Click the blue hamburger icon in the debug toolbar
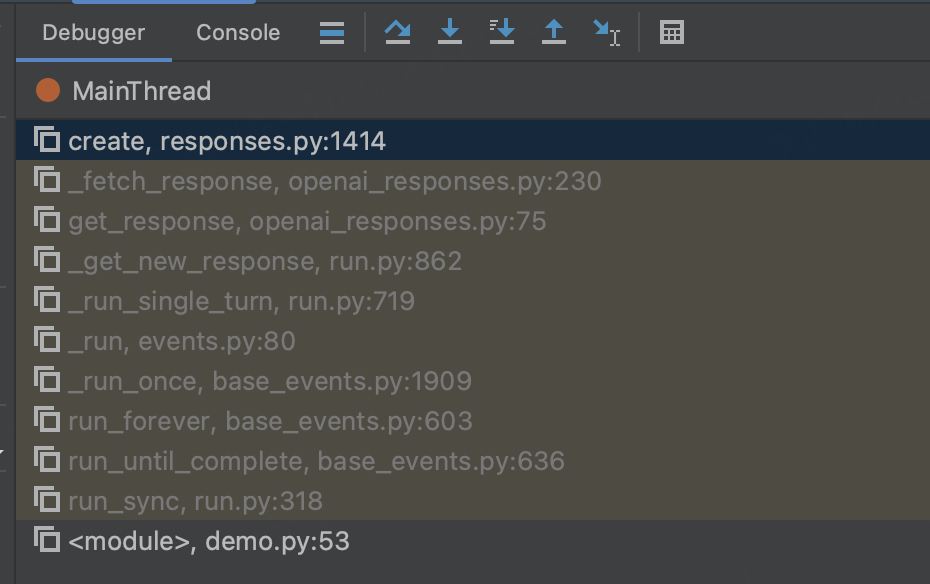Screen dimensions: 930x584 click(x=331, y=31)
